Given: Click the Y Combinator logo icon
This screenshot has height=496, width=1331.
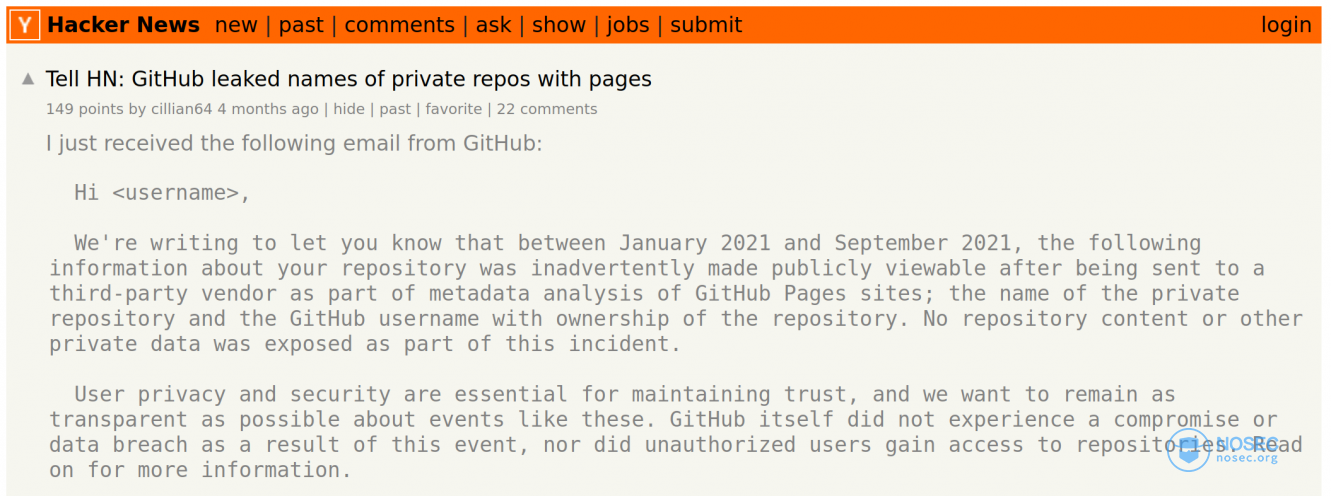Looking at the screenshot, I should coord(26,25).
